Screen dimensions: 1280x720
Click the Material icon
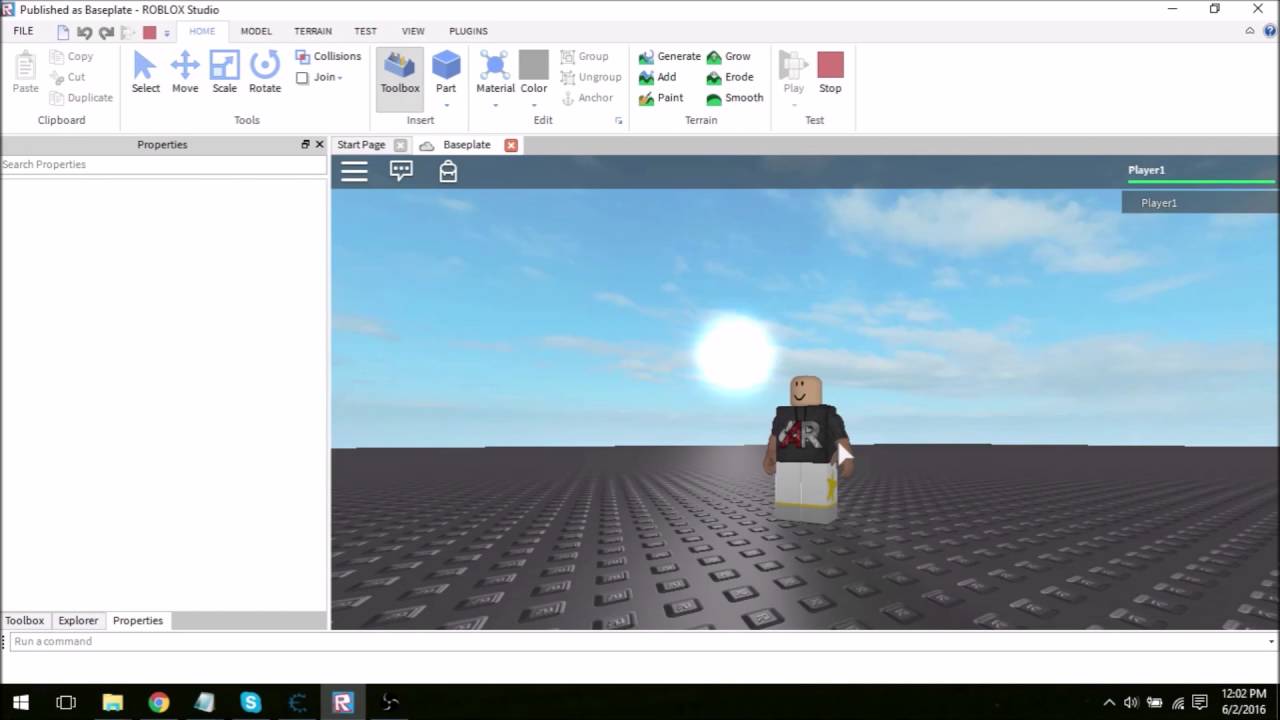(495, 66)
